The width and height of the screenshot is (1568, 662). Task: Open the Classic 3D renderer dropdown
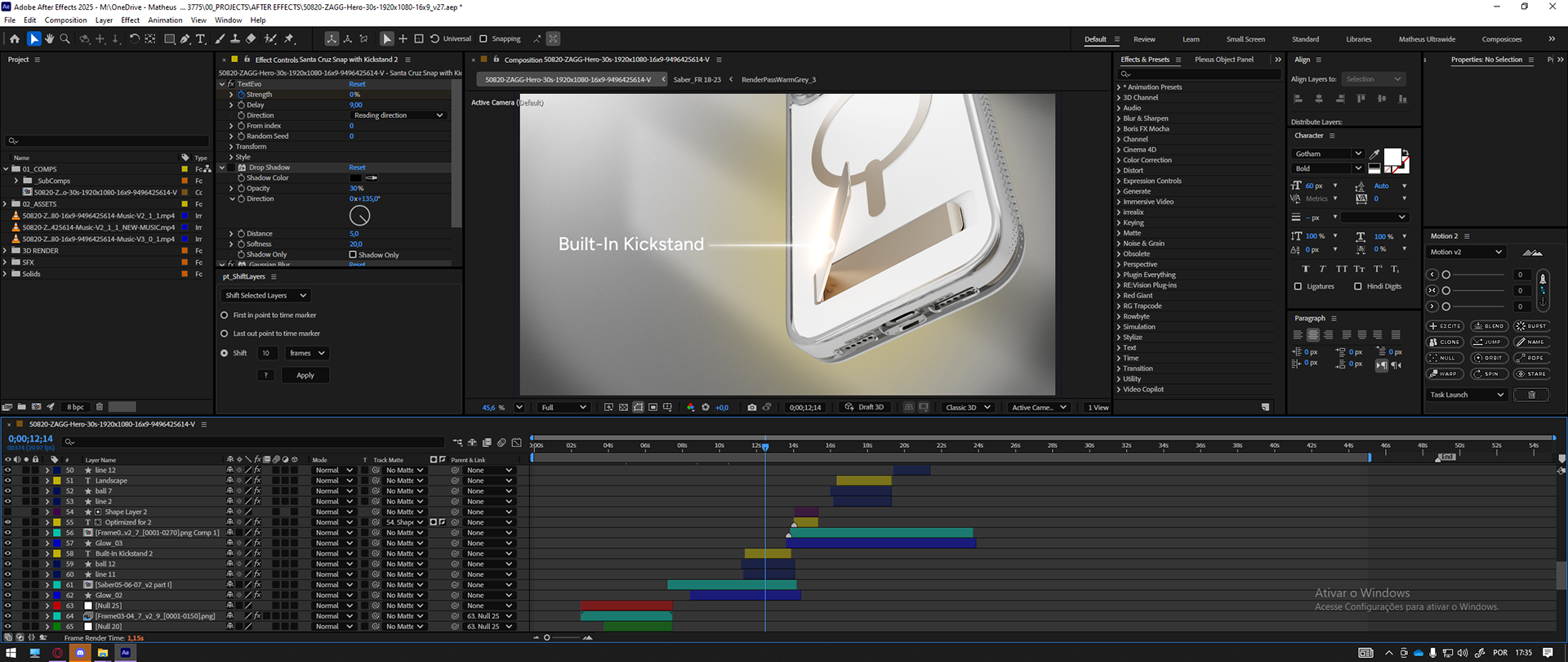click(968, 407)
